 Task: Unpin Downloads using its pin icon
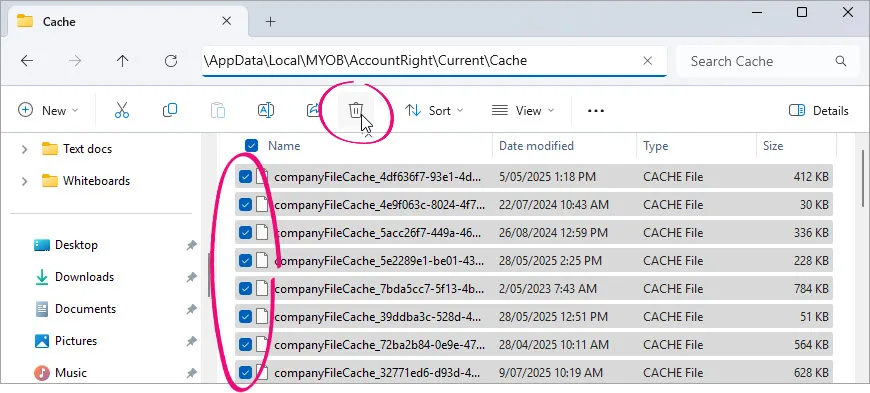click(191, 277)
